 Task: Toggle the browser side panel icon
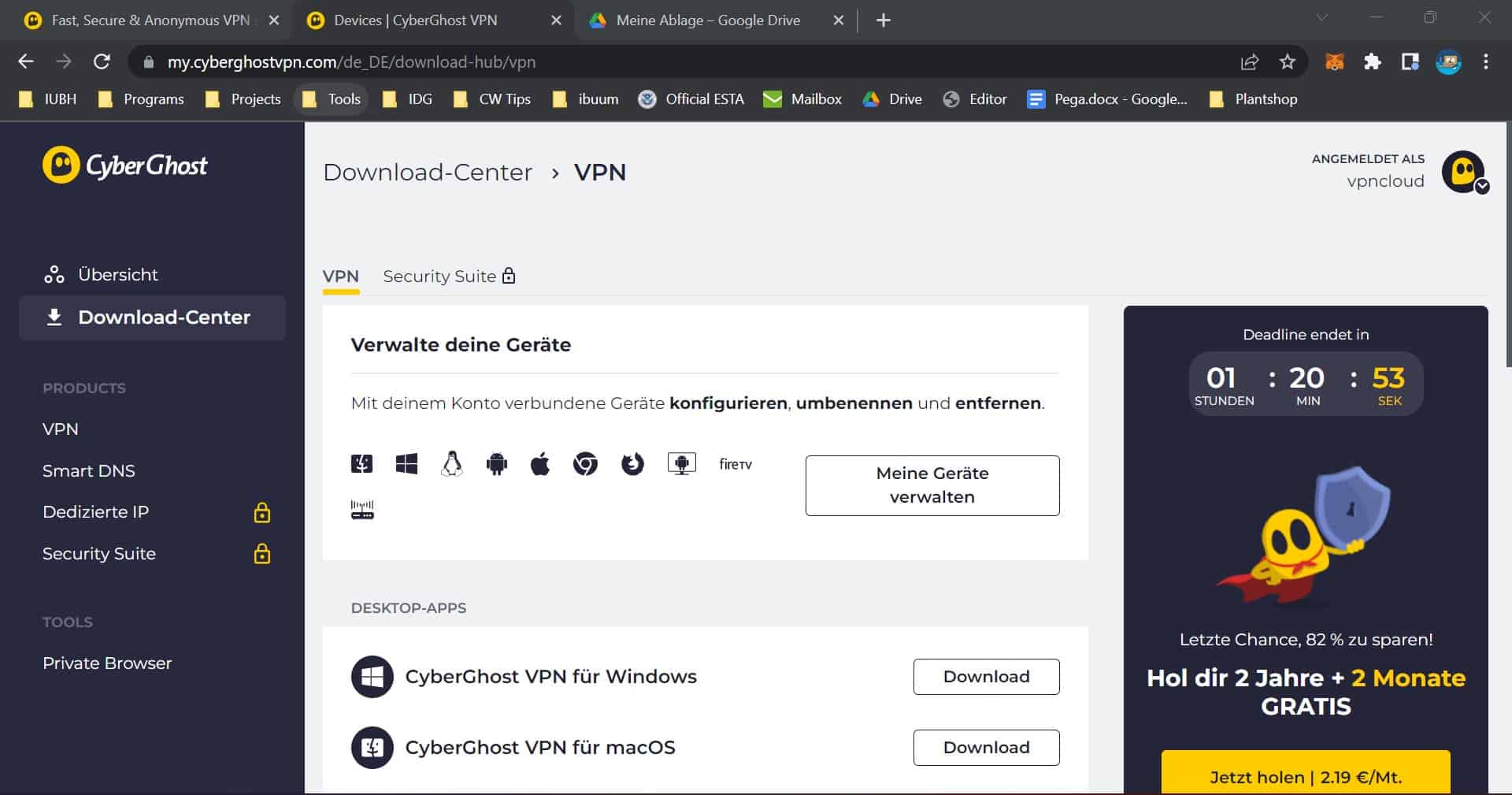(x=1410, y=61)
